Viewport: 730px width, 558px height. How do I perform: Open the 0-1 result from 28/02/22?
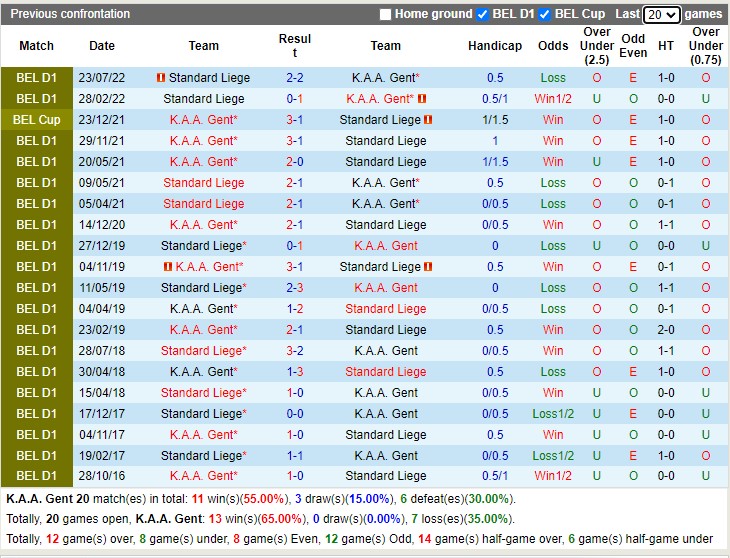coord(295,99)
